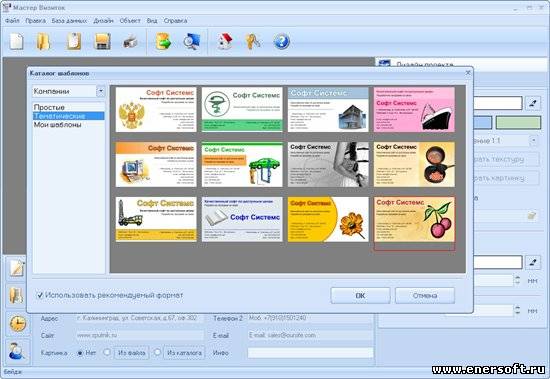
Task: Choose the drilling truck template
Action: (x=156, y=219)
